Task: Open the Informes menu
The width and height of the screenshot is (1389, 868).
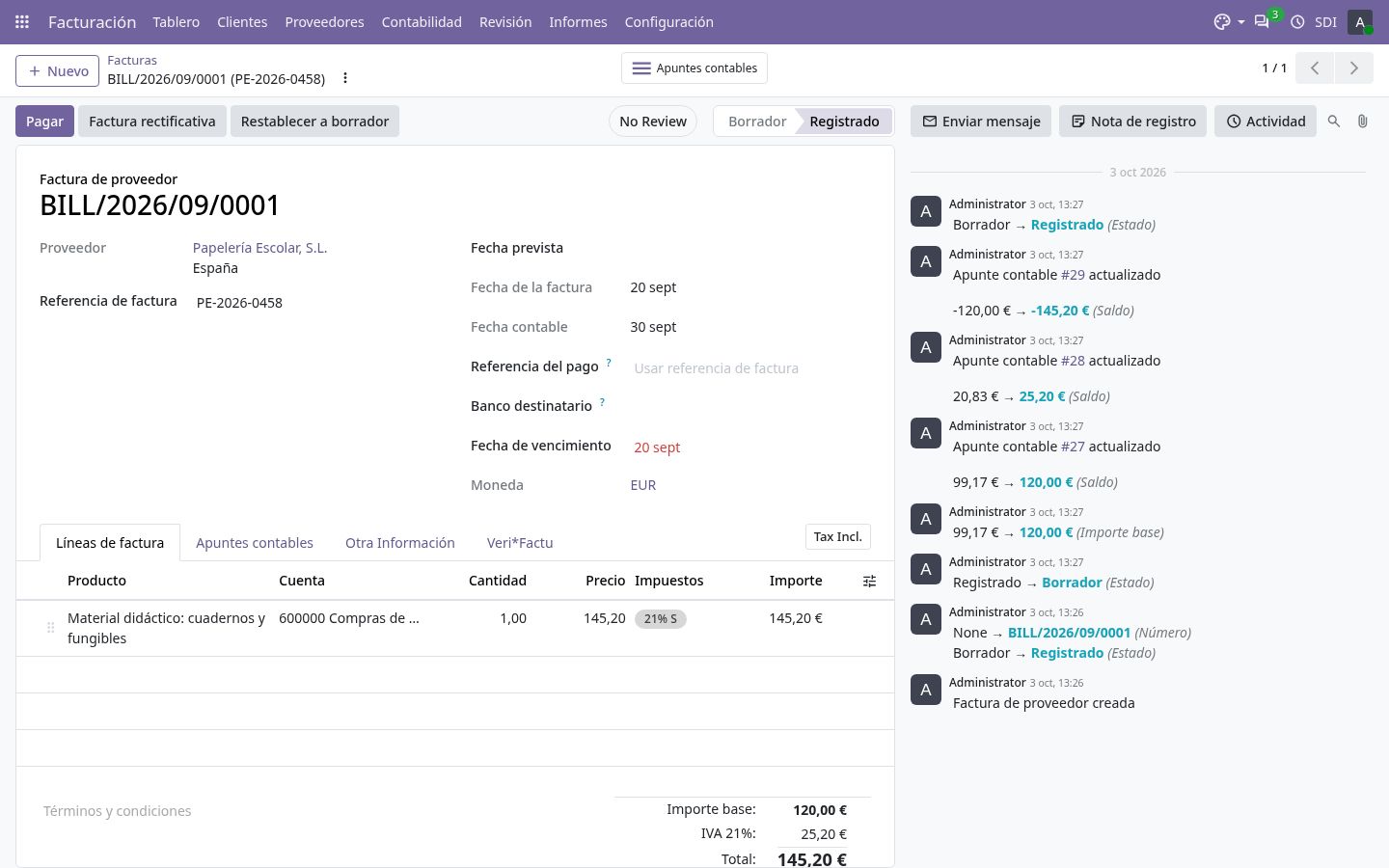Action: [x=578, y=21]
